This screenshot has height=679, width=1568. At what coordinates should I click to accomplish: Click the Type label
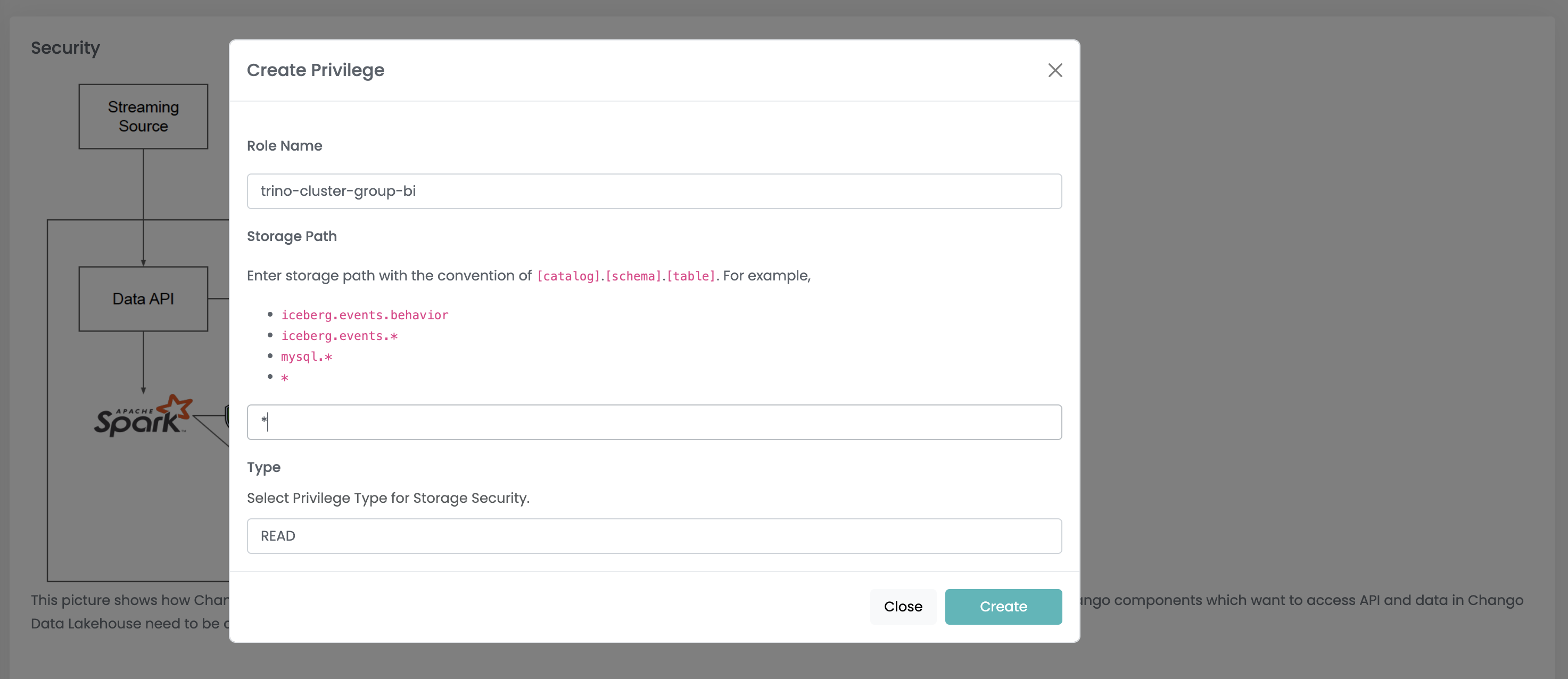tap(263, 467)
